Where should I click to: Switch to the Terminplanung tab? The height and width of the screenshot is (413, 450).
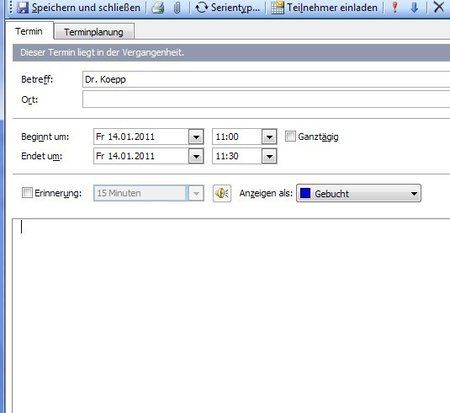(94, 32)
